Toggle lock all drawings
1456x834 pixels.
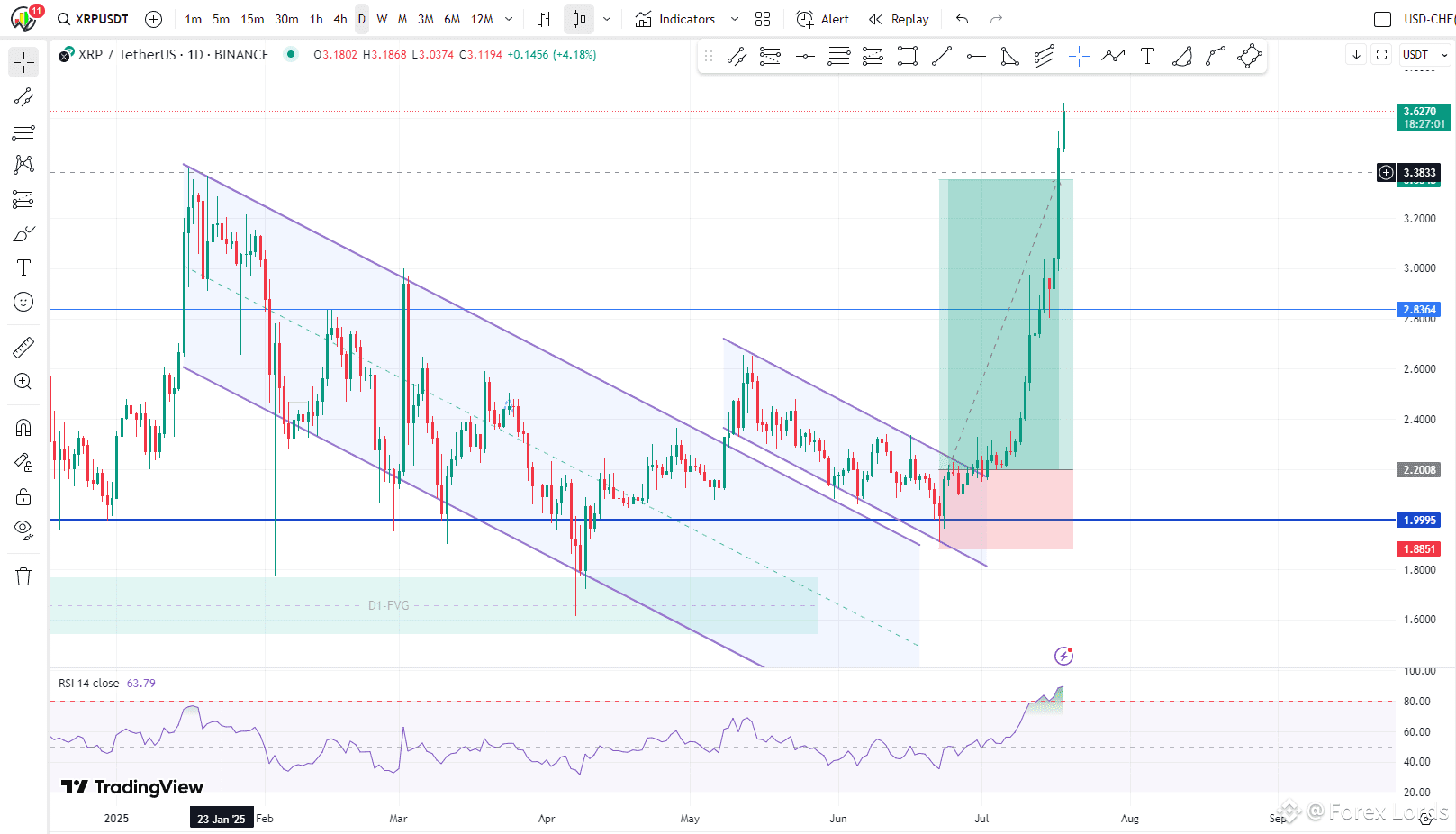click(x=23, y=496)
